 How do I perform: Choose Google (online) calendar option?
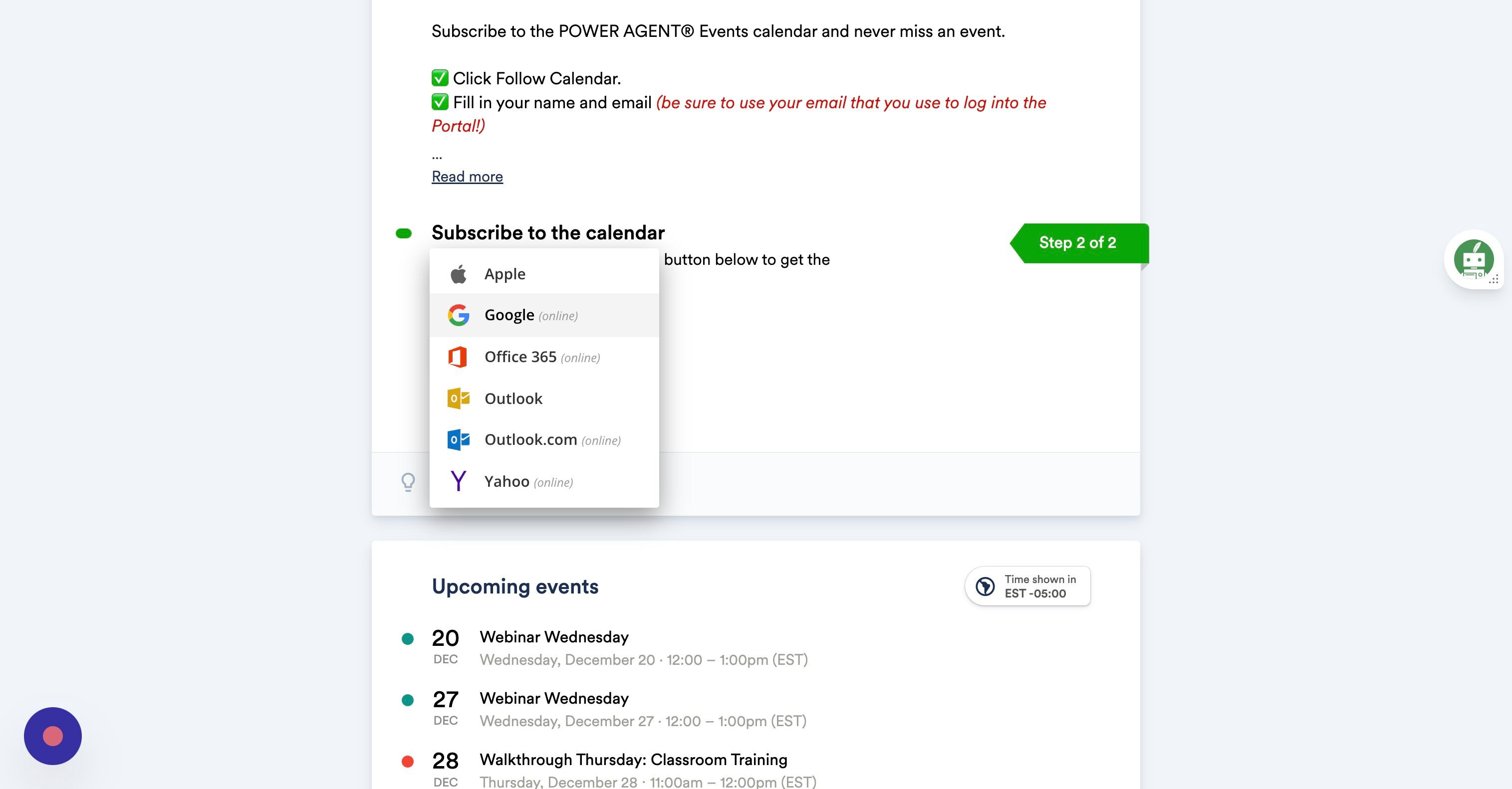(x=530, y=315)
